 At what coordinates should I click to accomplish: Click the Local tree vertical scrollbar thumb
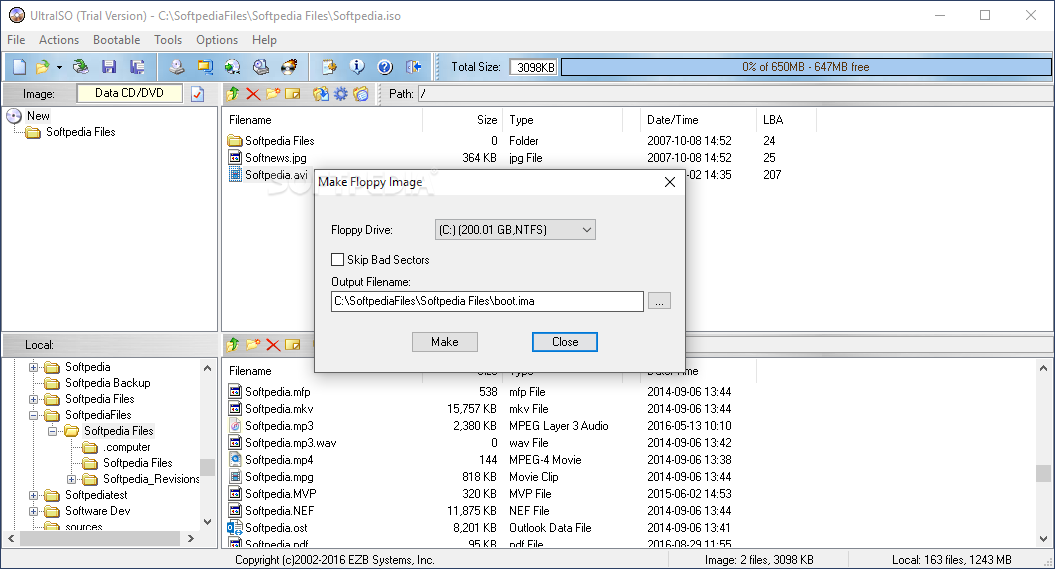(x=207, y=467)
